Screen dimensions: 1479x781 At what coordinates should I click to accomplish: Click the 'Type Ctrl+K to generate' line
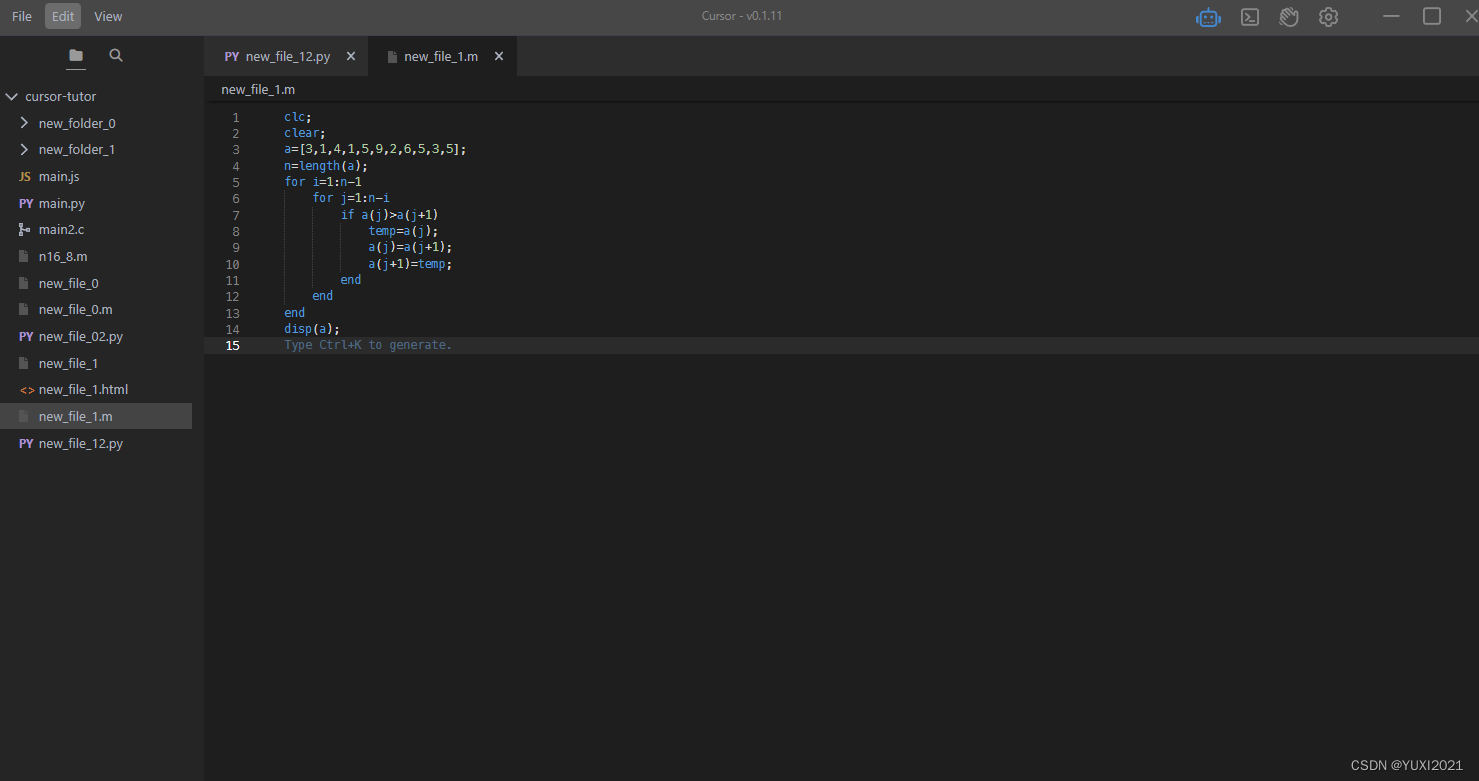(368, 345)
